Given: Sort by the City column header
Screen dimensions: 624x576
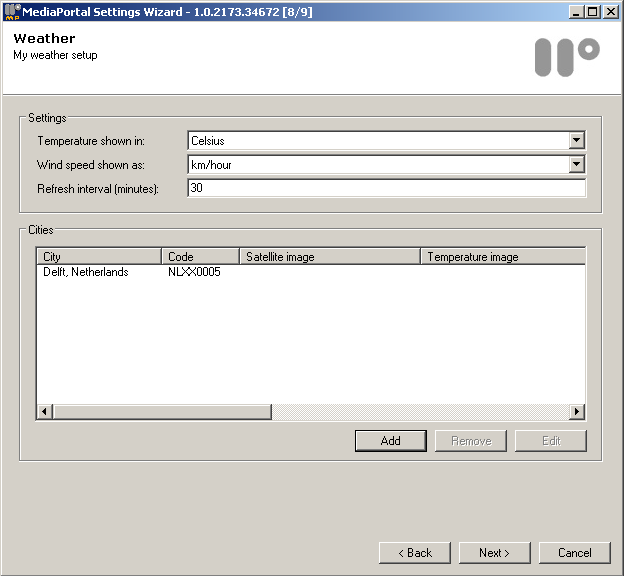Looking at the screenshot, I should 99,256.
